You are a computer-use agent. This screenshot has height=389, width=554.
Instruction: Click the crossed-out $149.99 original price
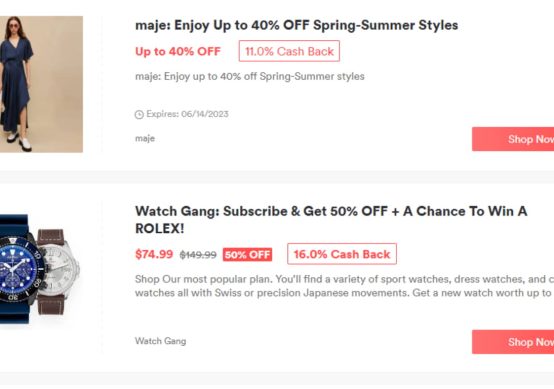tap(198, 255)
